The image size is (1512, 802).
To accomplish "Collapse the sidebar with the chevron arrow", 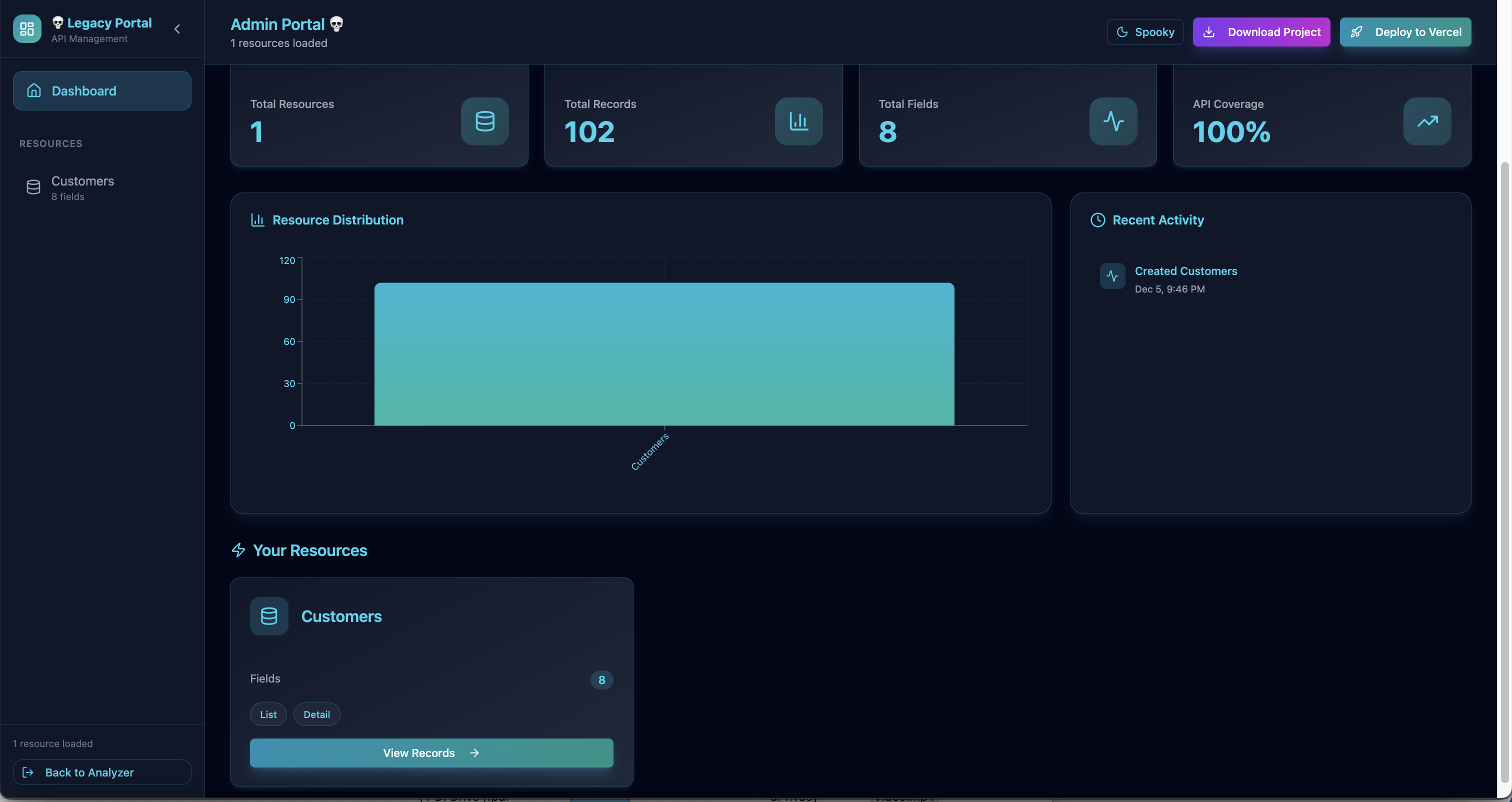I will tap(176, 29).
